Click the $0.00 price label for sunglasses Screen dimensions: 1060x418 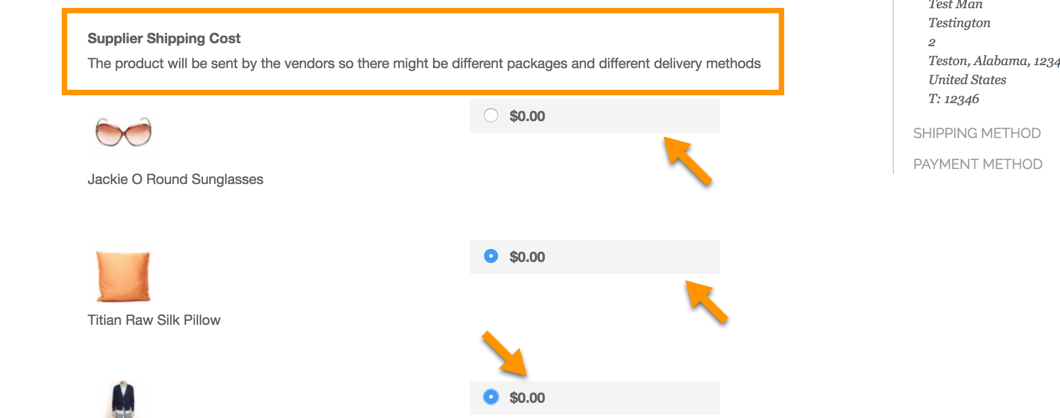pos(527,116)
